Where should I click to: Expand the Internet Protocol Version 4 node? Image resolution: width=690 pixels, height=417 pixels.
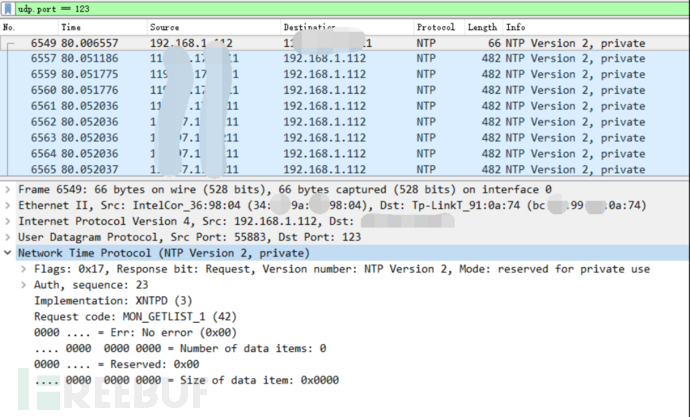coord(7,221)
